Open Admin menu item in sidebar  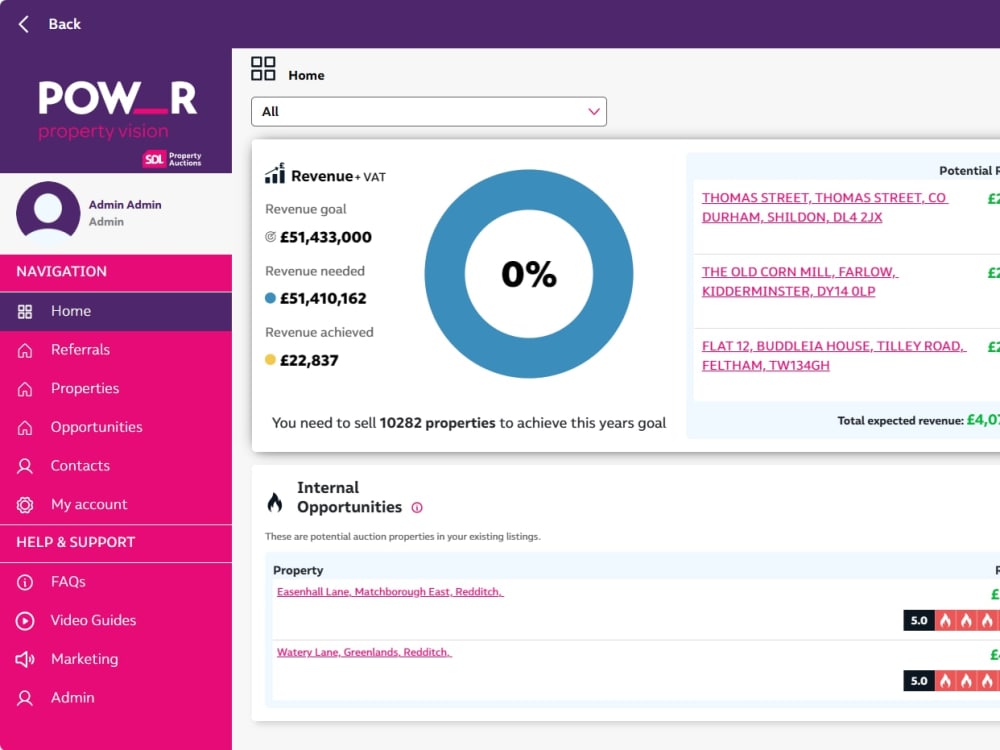pos(116,698)
